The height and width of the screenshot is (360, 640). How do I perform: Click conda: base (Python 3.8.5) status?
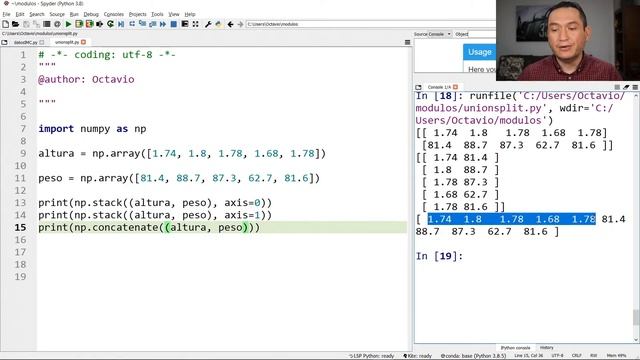(473, 356)
